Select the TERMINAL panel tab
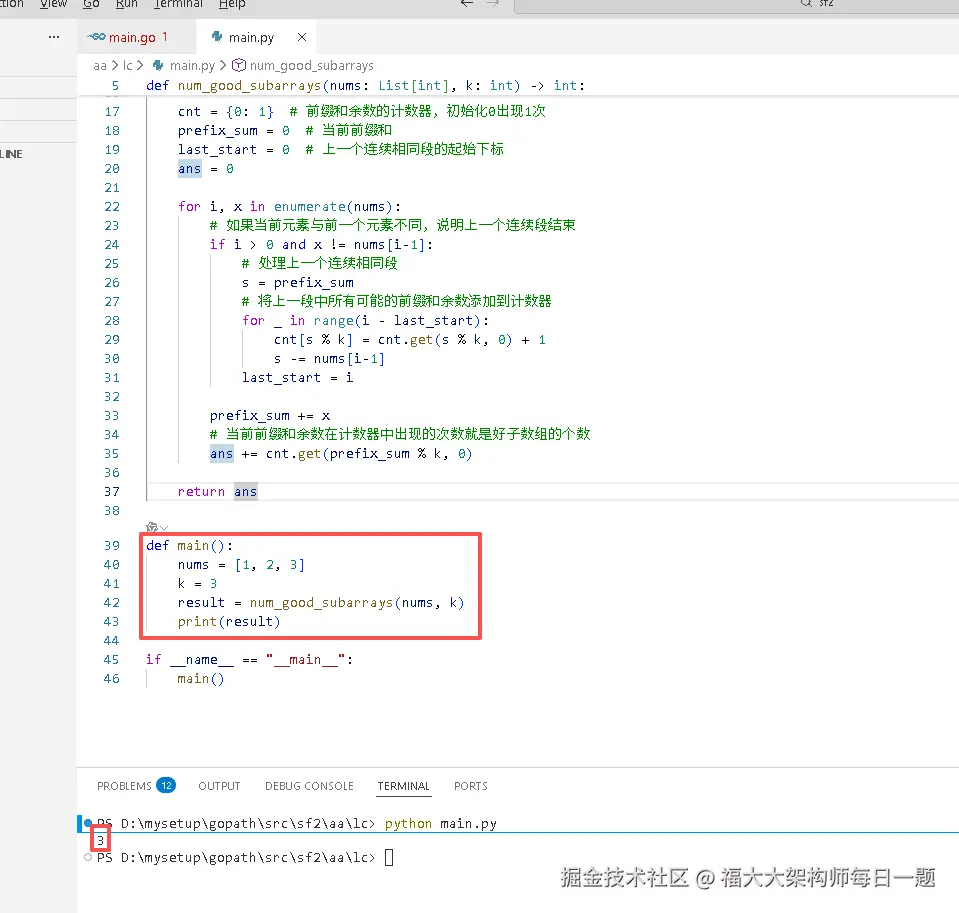 point(404,786)
